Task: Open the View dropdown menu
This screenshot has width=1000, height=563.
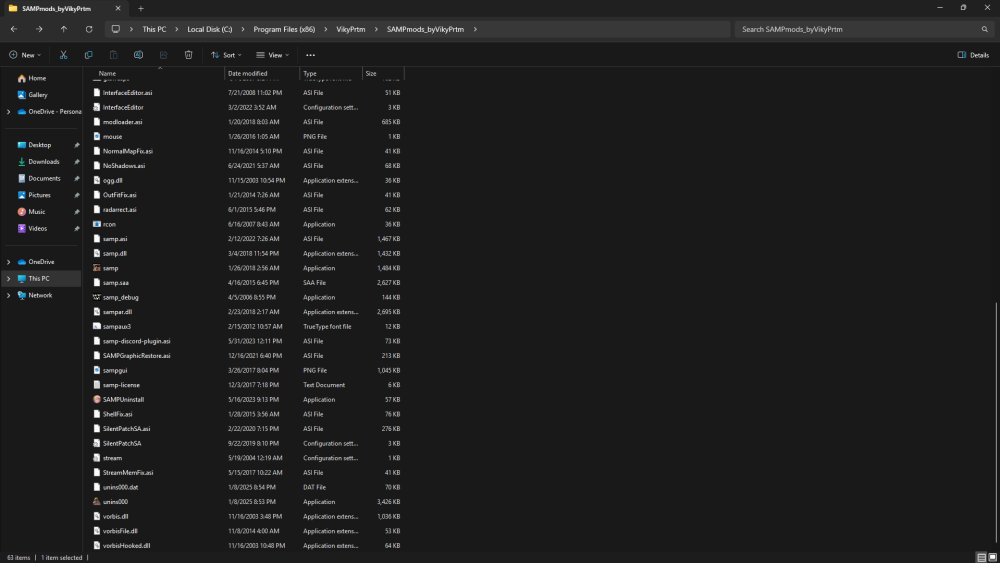Action: [x=272, y=55]
